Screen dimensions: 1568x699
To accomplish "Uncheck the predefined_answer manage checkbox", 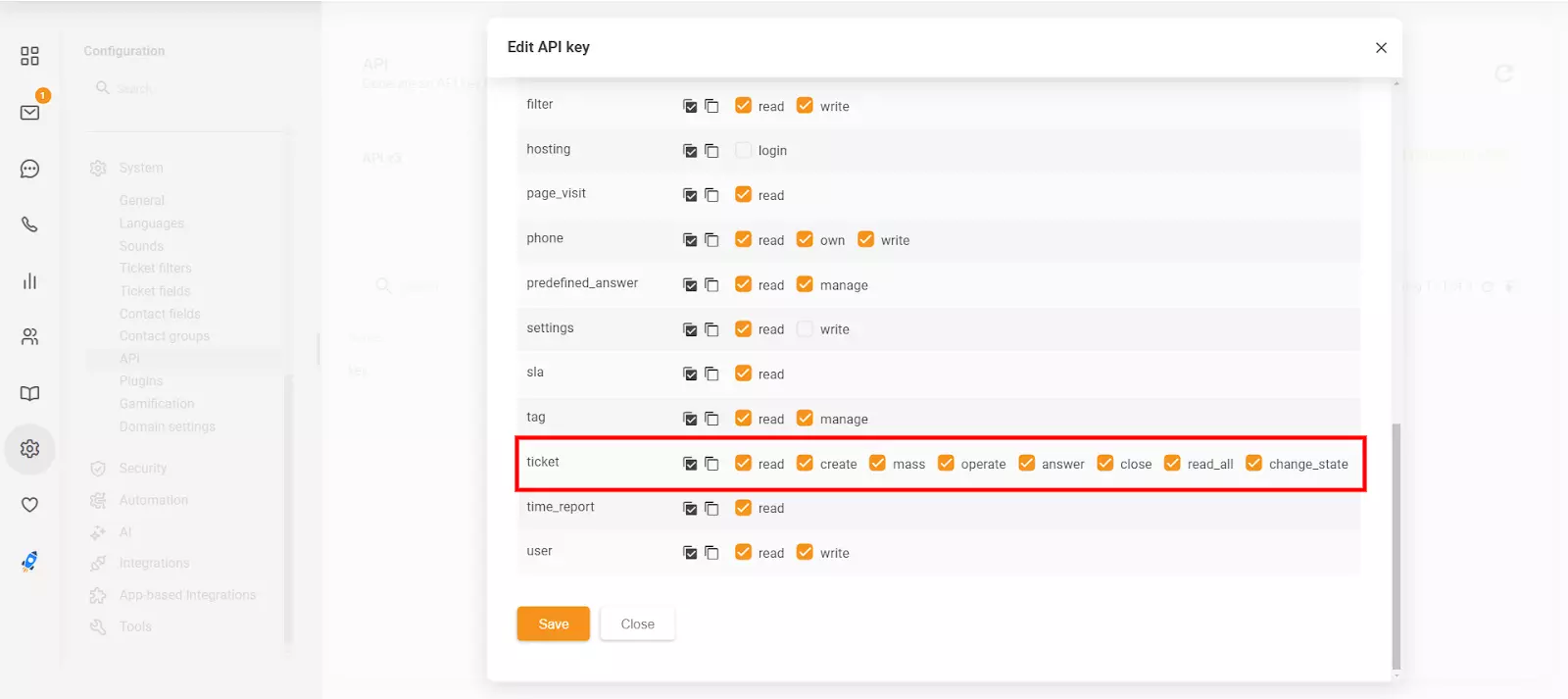I will 805,284.
